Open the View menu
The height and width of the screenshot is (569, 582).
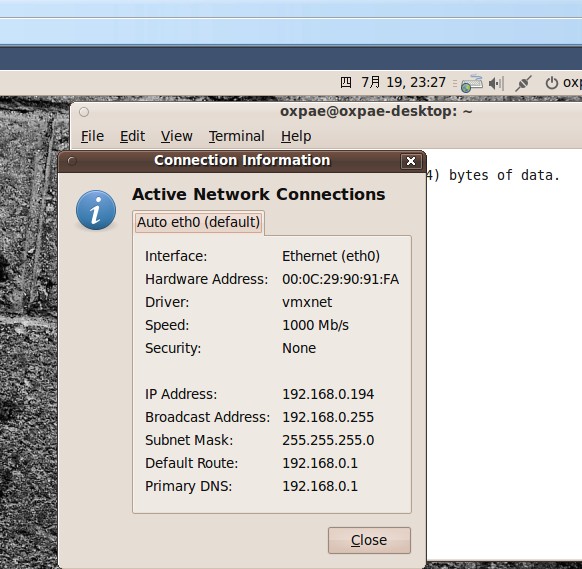(x=177, y=136)
